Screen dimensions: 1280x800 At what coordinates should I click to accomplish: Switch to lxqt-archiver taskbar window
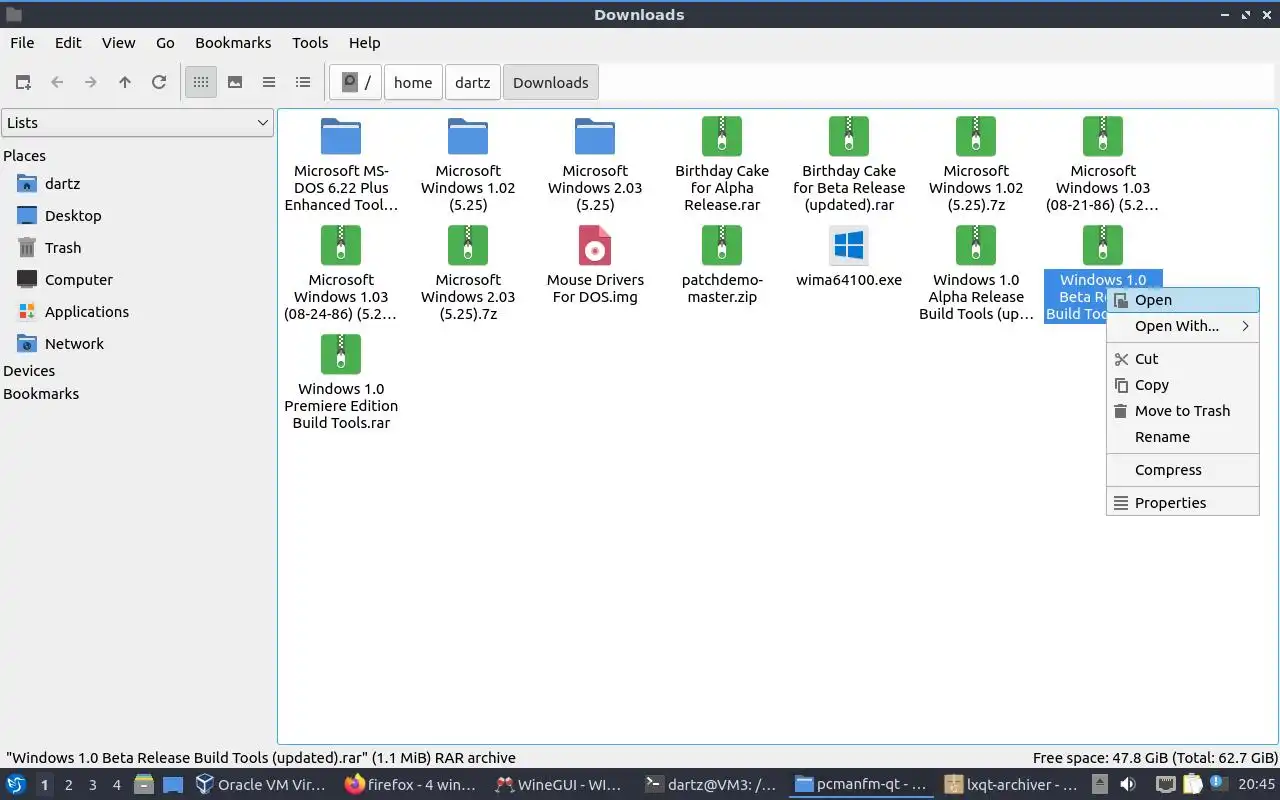pyautogui.click(x=1013, y=785)
